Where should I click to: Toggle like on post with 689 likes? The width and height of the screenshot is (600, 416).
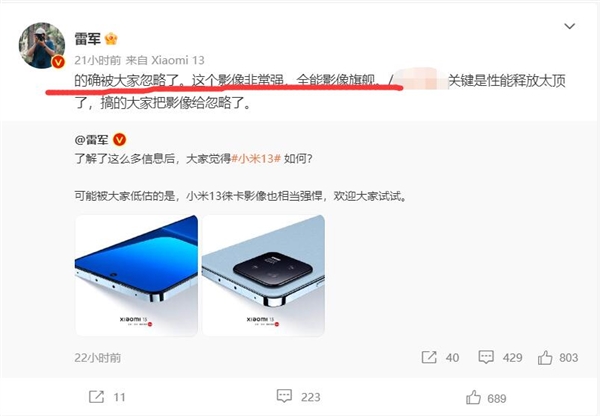click(473, 398)
